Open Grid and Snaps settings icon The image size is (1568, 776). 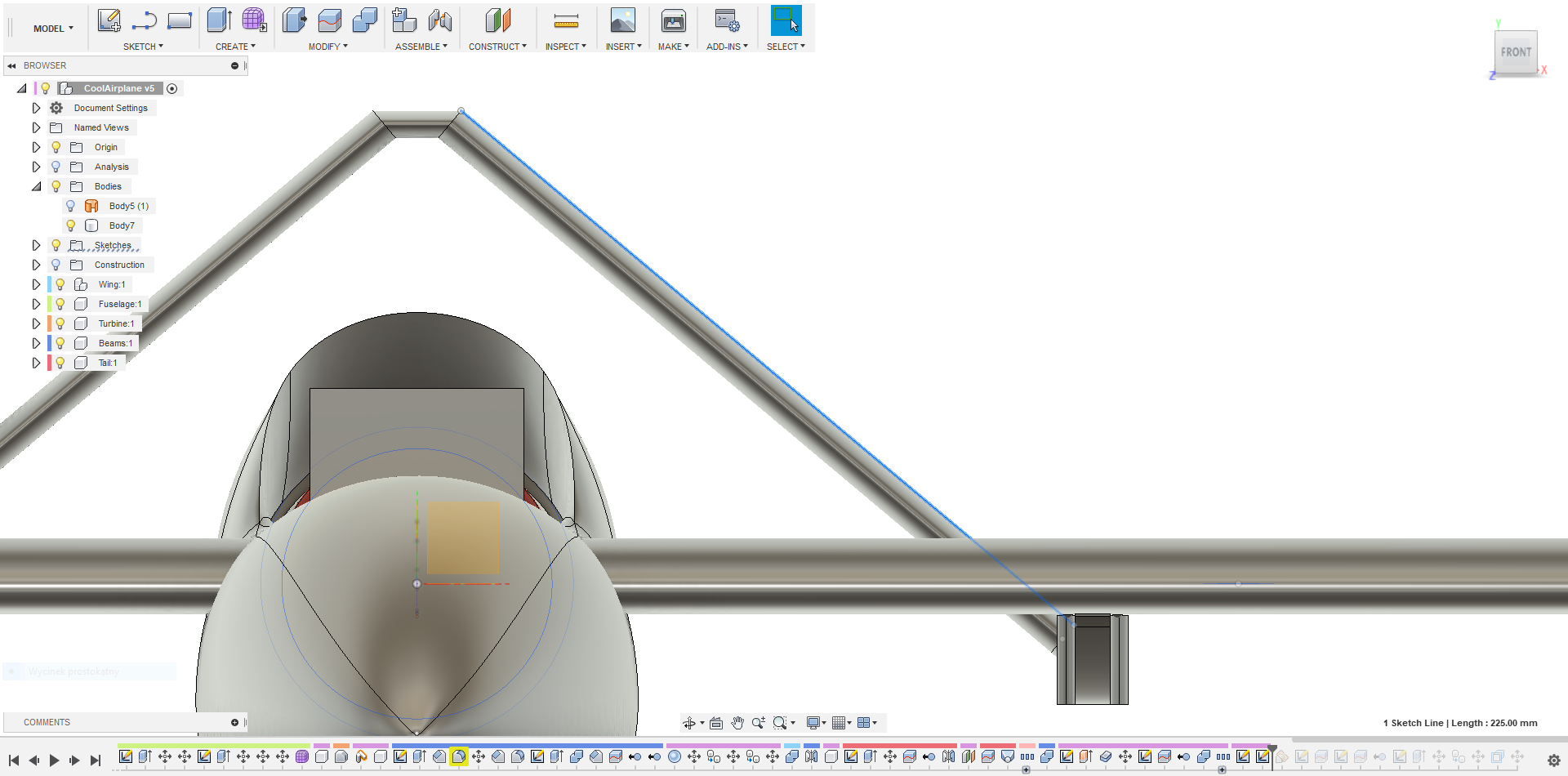coord(839,723)
